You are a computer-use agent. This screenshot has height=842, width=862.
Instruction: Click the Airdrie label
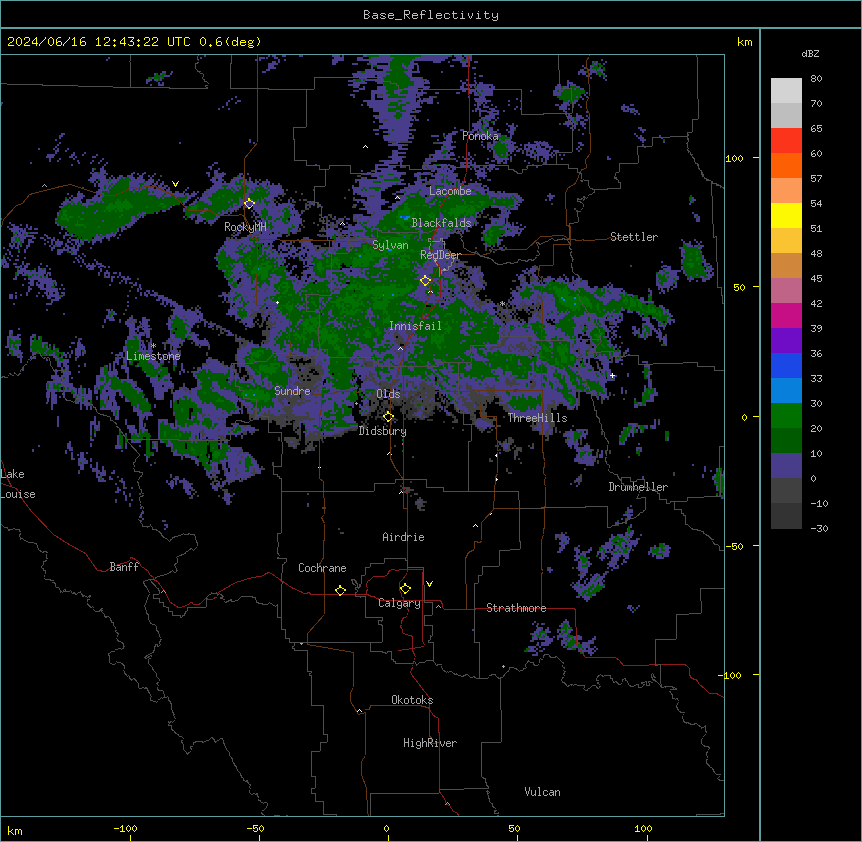[404, 537]
